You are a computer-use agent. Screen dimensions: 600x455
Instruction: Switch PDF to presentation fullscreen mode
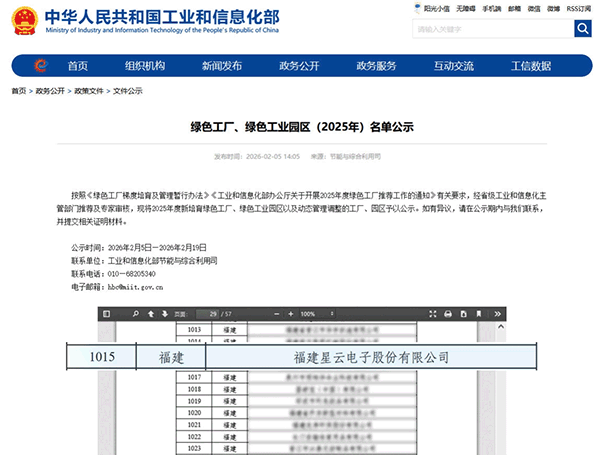coord(432,313)
